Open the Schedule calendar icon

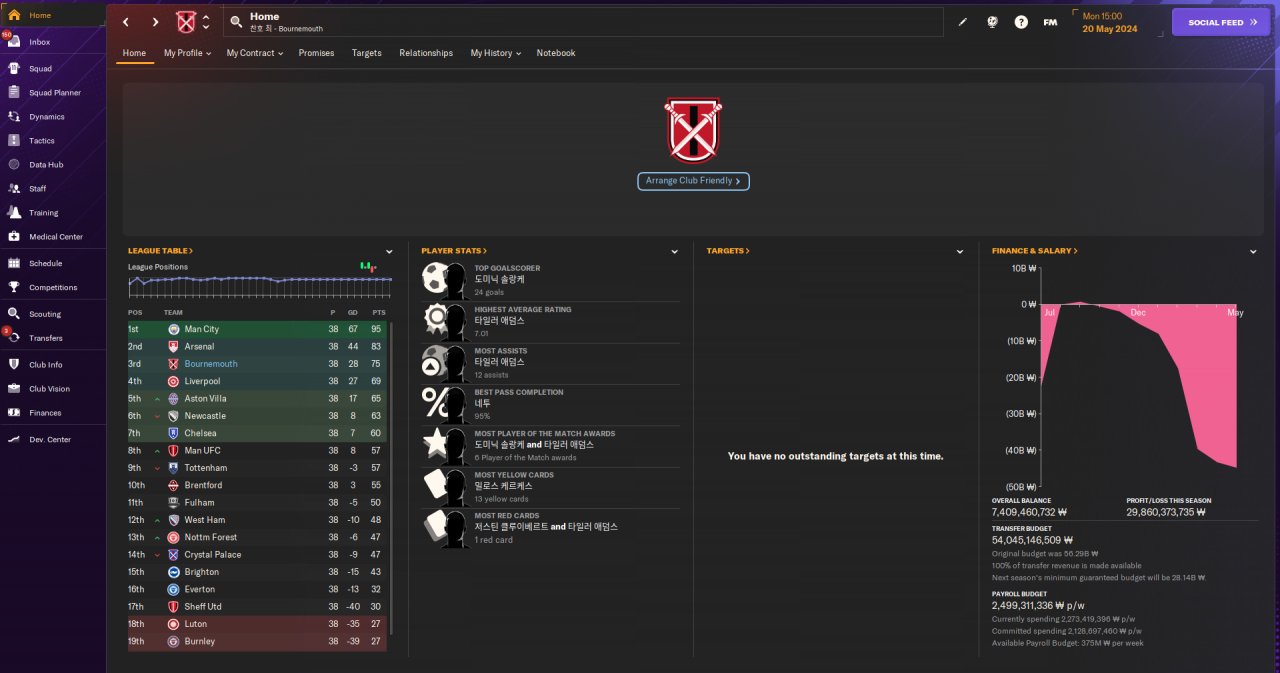coord(14,263)
